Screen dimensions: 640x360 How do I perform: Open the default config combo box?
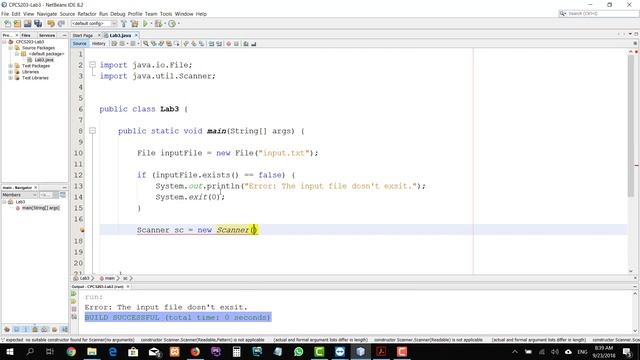pyautogui.click(x=93, y=24)
